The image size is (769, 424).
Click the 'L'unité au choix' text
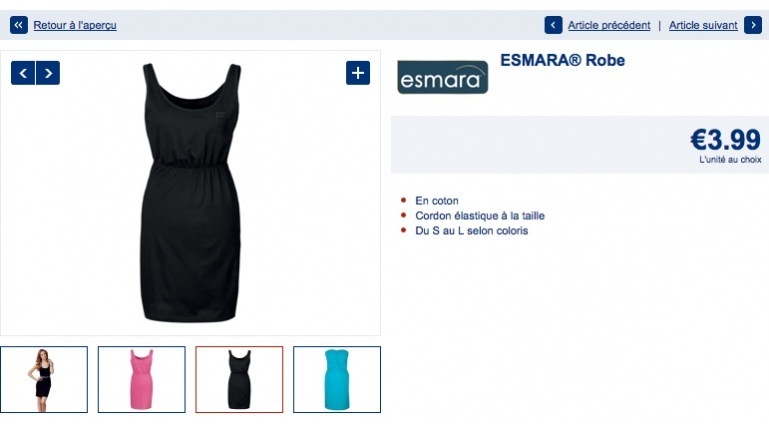click(730, 160)
